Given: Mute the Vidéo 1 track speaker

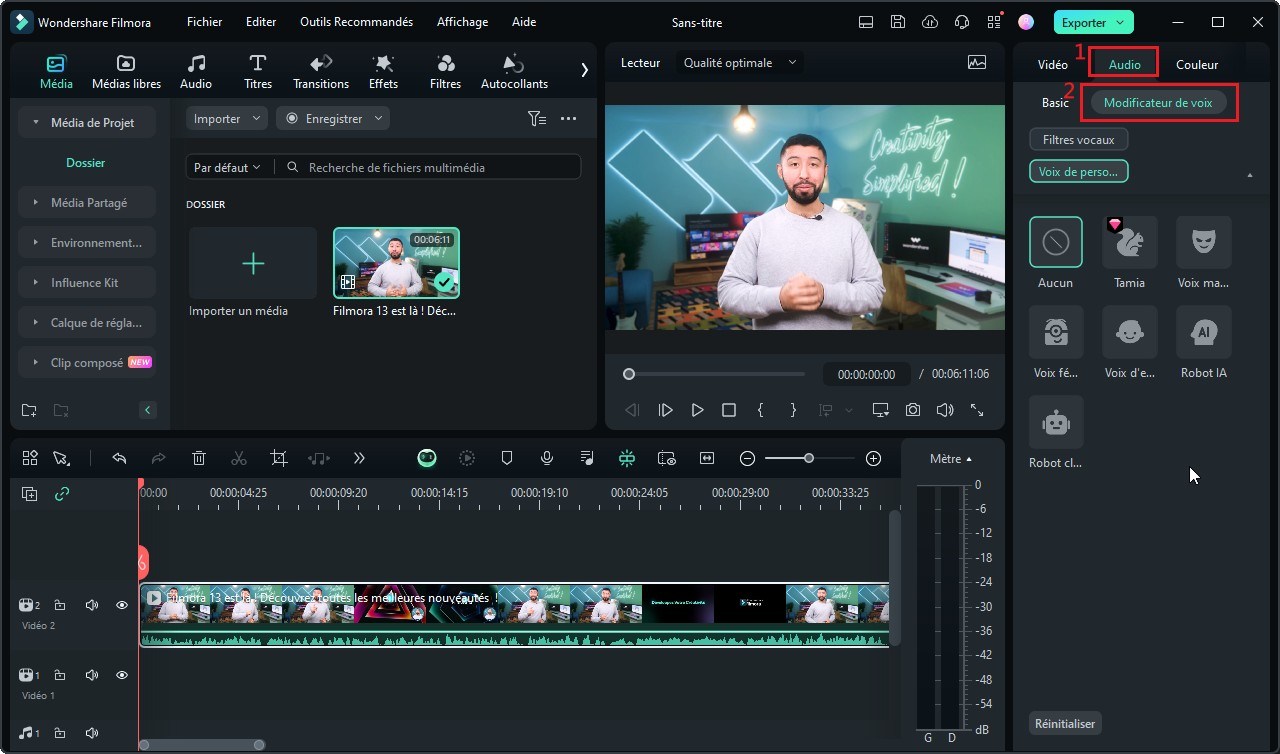Looking at the screenshot, I should click(x=92, y=675).
